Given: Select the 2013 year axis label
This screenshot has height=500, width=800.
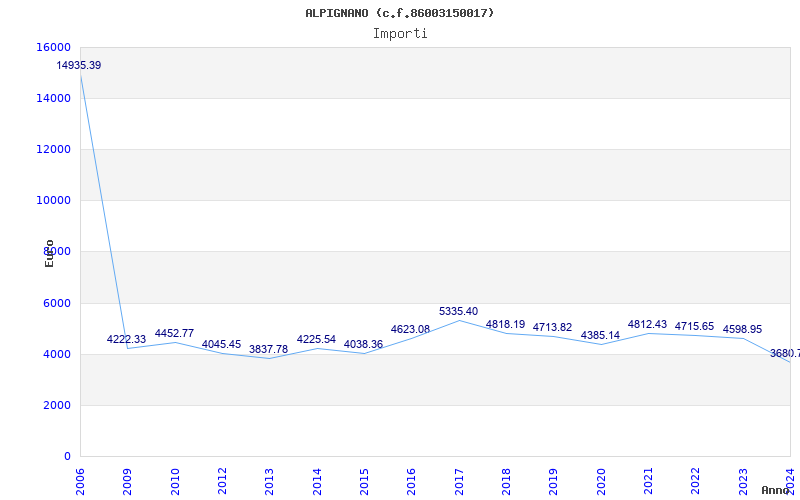Looking at the screenshot, I should click(x=270, y=480).
